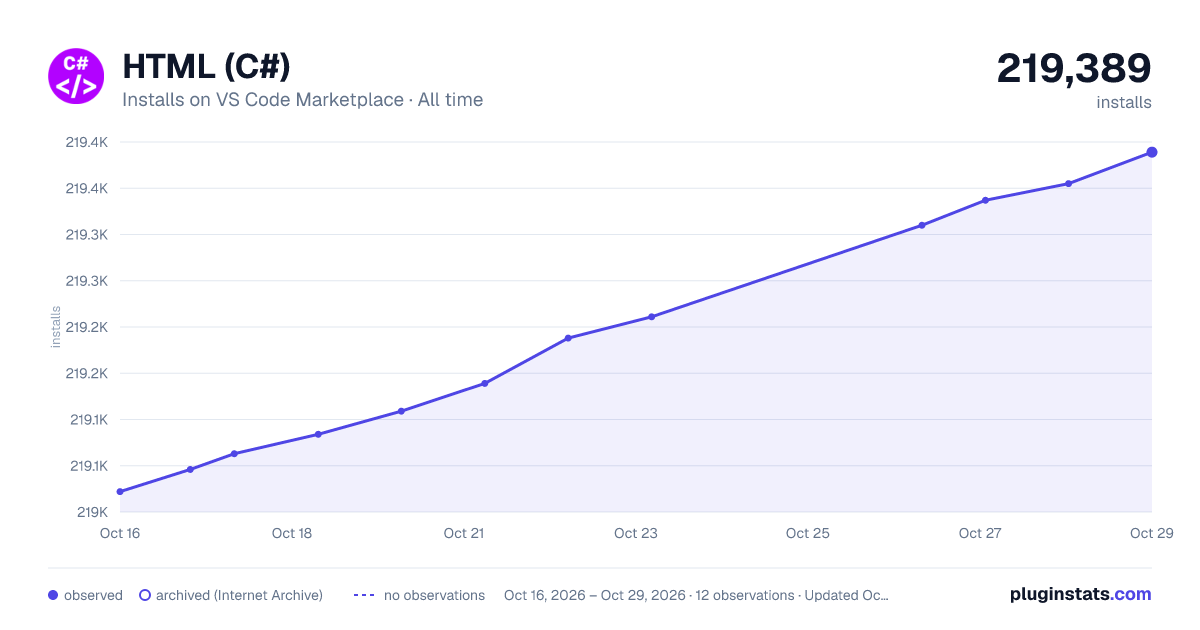Click the purple C# HTML extension logo
The width and height of the screenshot is (1200, 630).
[77, 76]
